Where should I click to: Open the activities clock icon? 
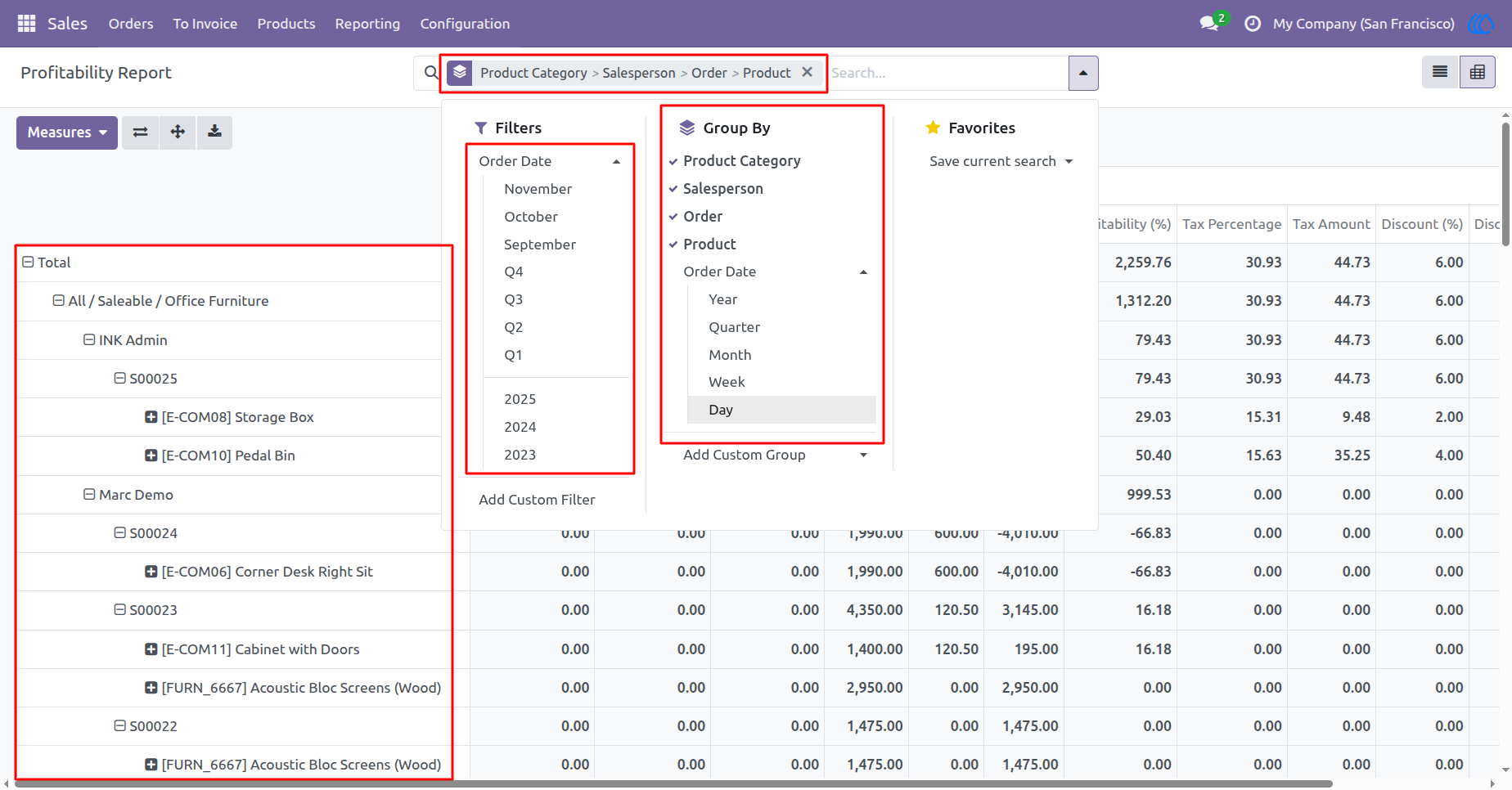click(x=1253, y=24)
